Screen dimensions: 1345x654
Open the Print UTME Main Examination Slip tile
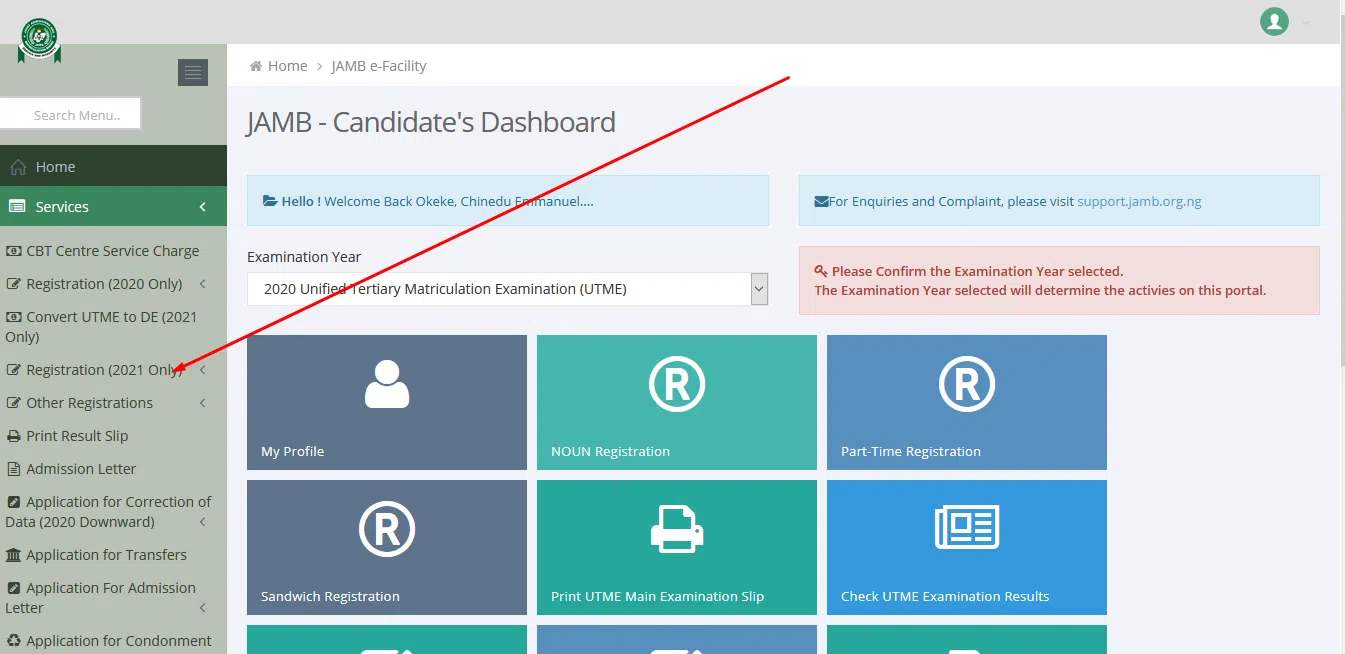coord(677,547)
